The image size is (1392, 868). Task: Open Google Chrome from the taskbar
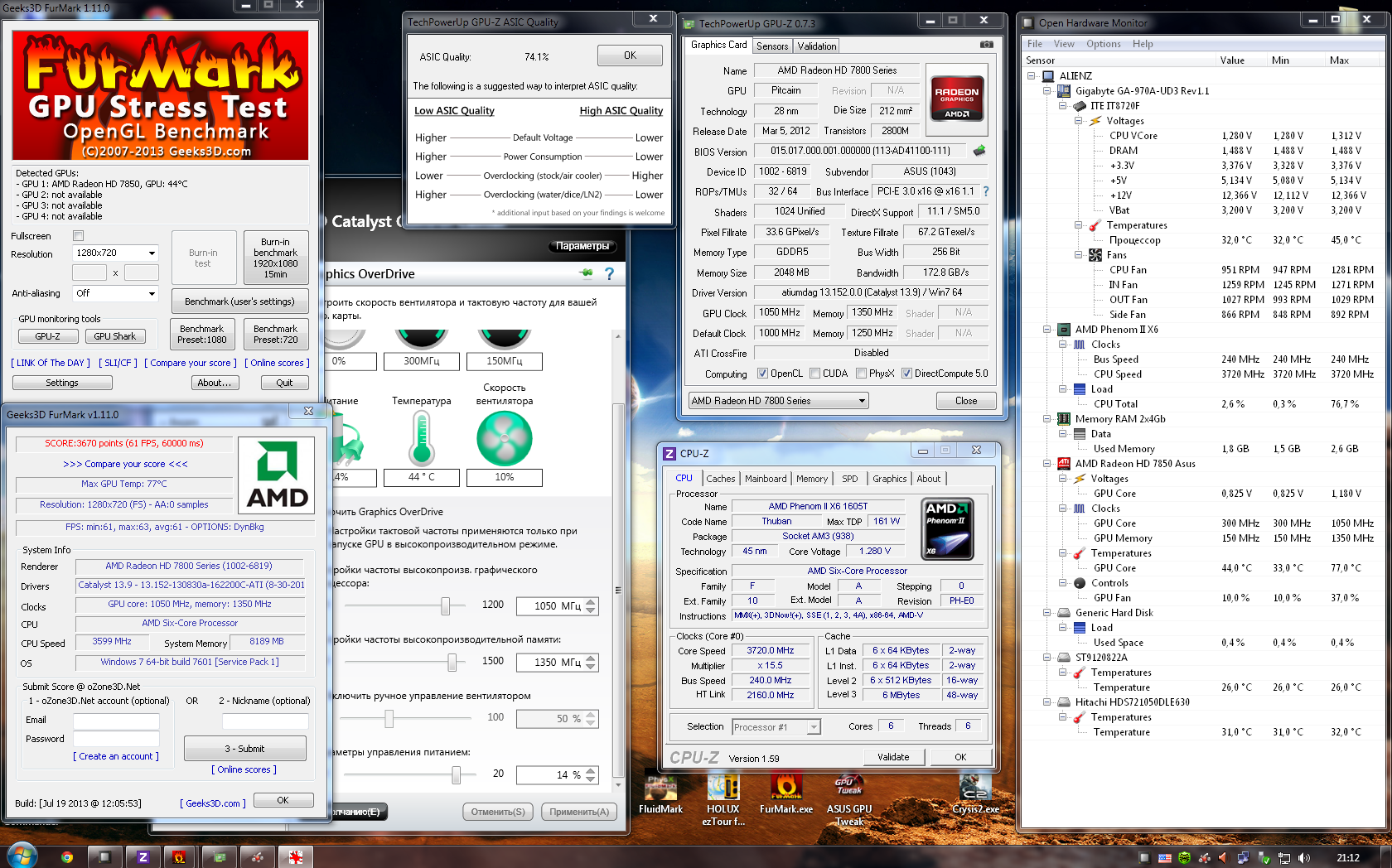pyautogui.click(x=67, y=857)
